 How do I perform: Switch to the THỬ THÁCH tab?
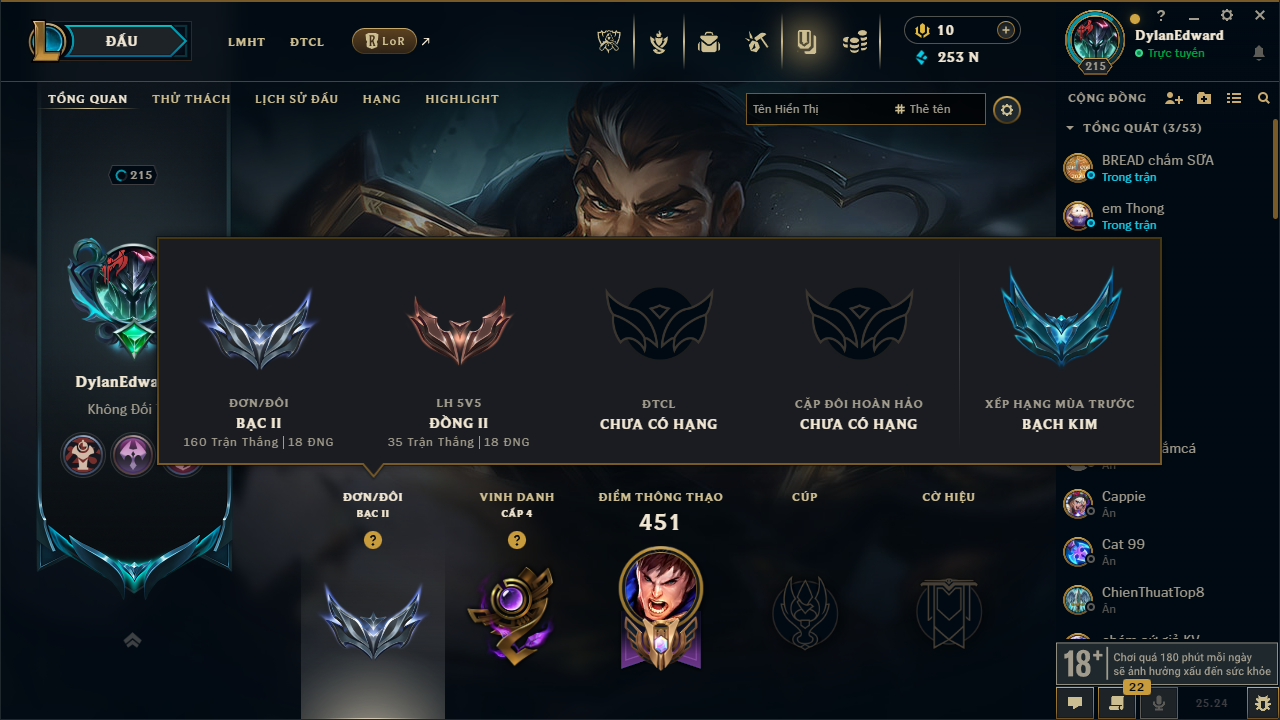click(x=191, y=99)
